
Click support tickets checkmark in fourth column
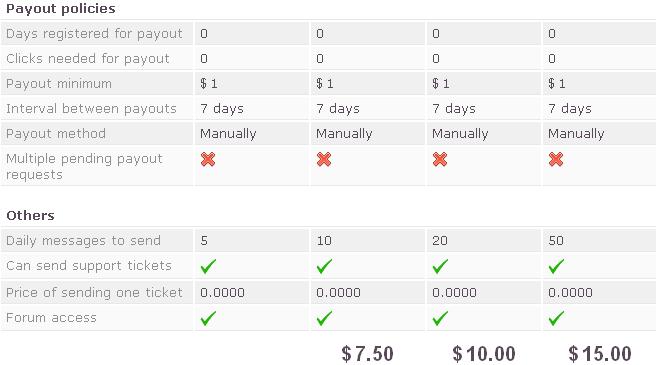click(556, 266)
